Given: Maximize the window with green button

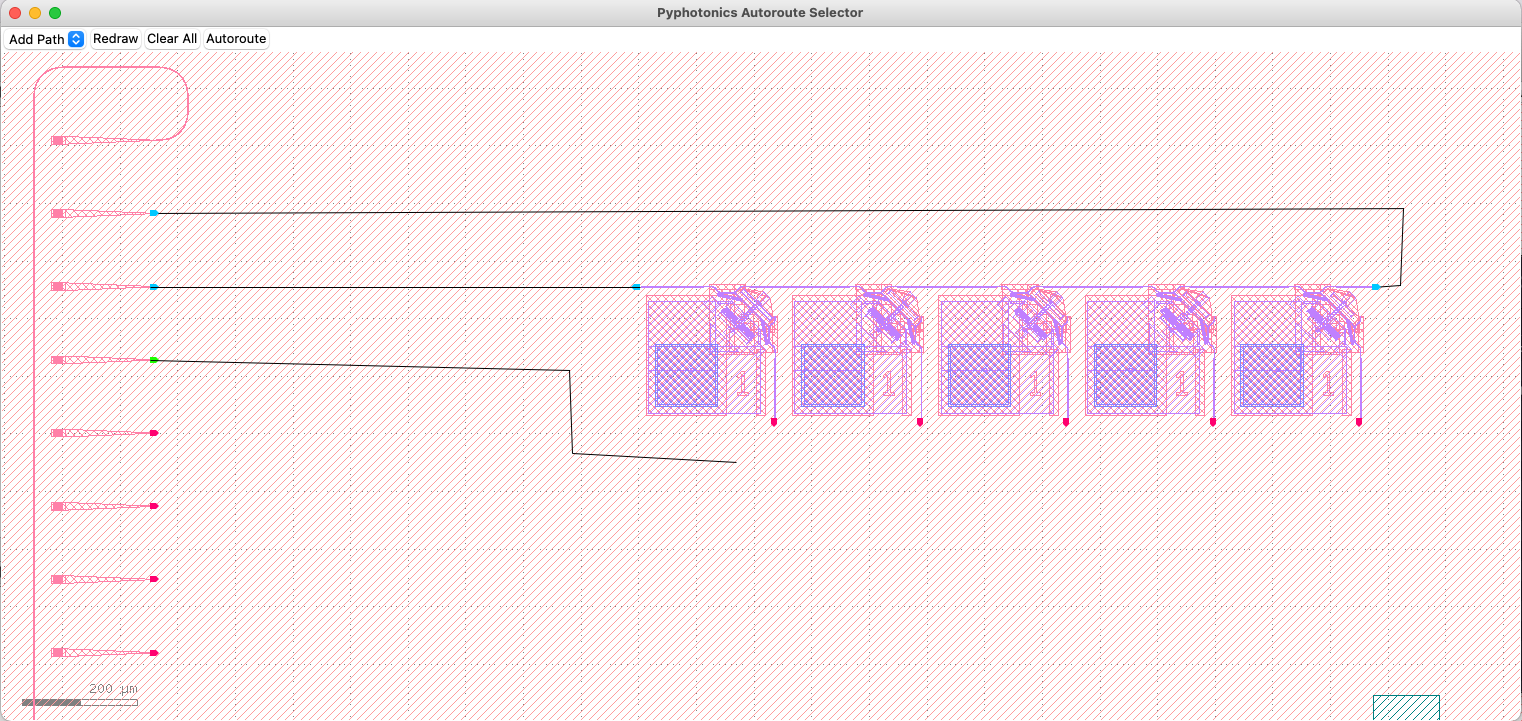Looking at the screenshot, I should point(55,13).
